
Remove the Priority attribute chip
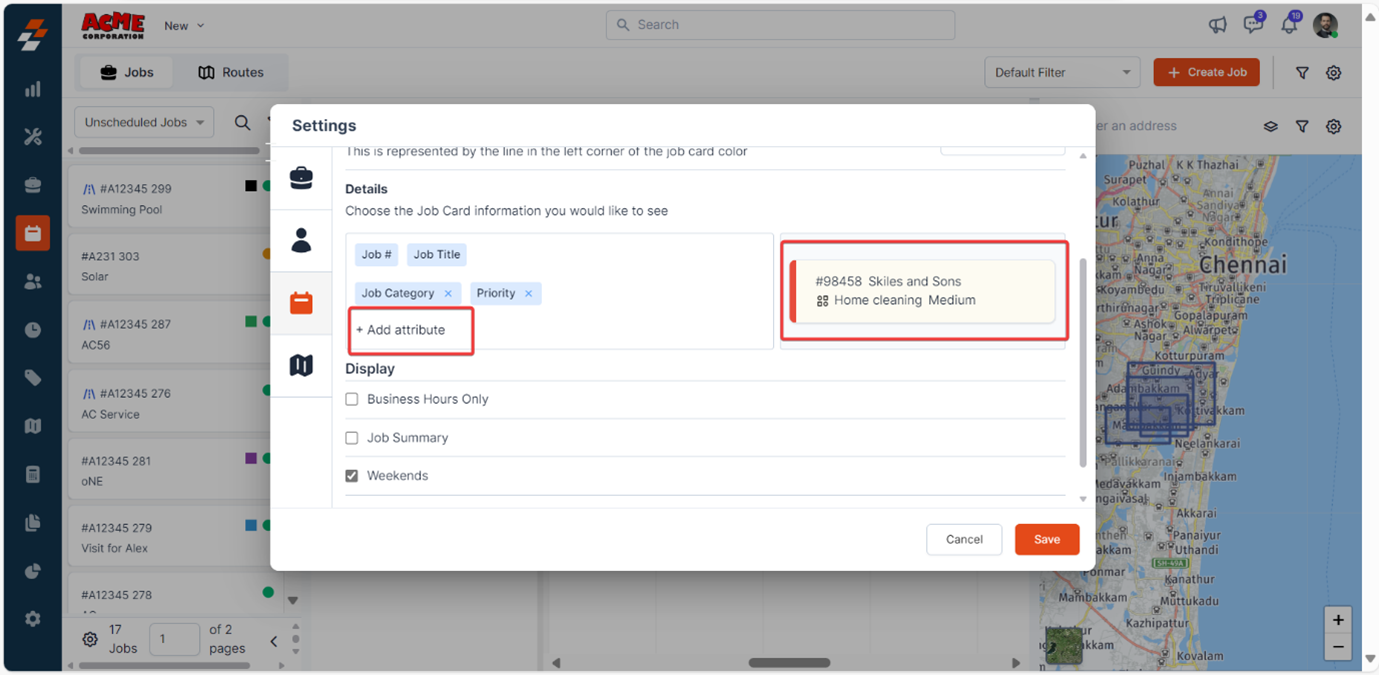click(529, 294)
